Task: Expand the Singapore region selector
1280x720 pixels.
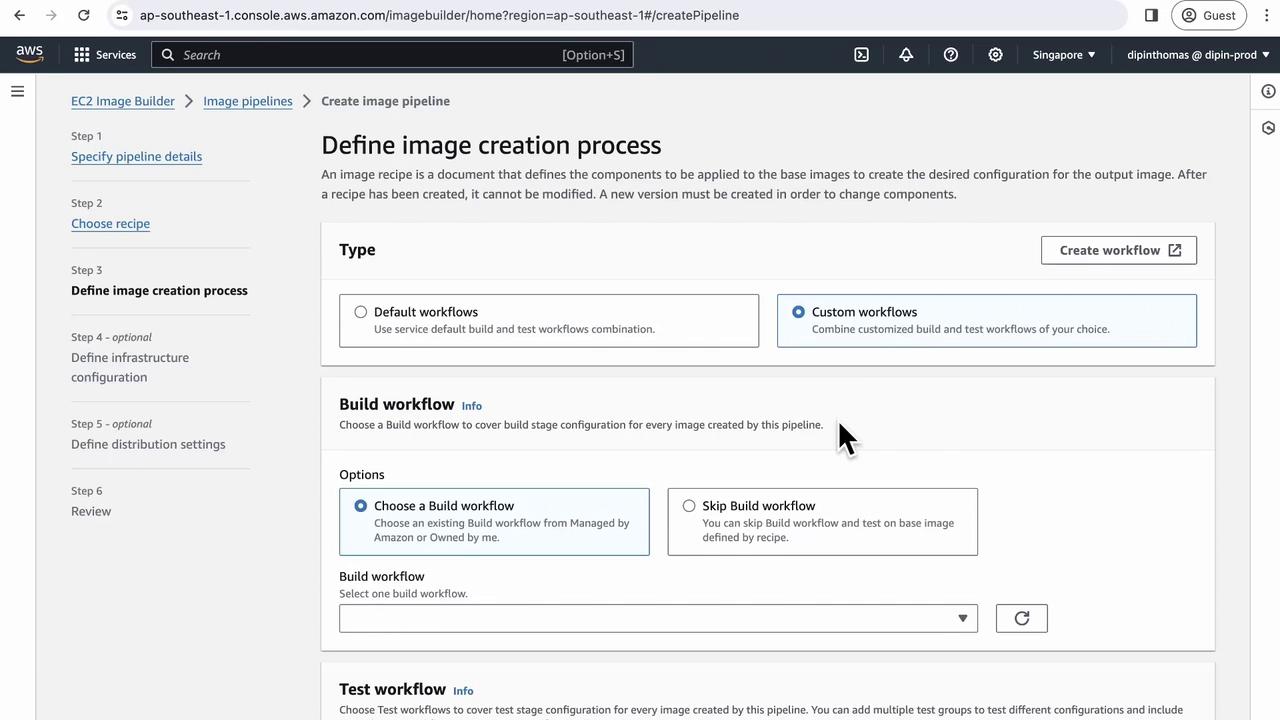Action: click(x=1064, y=55)
